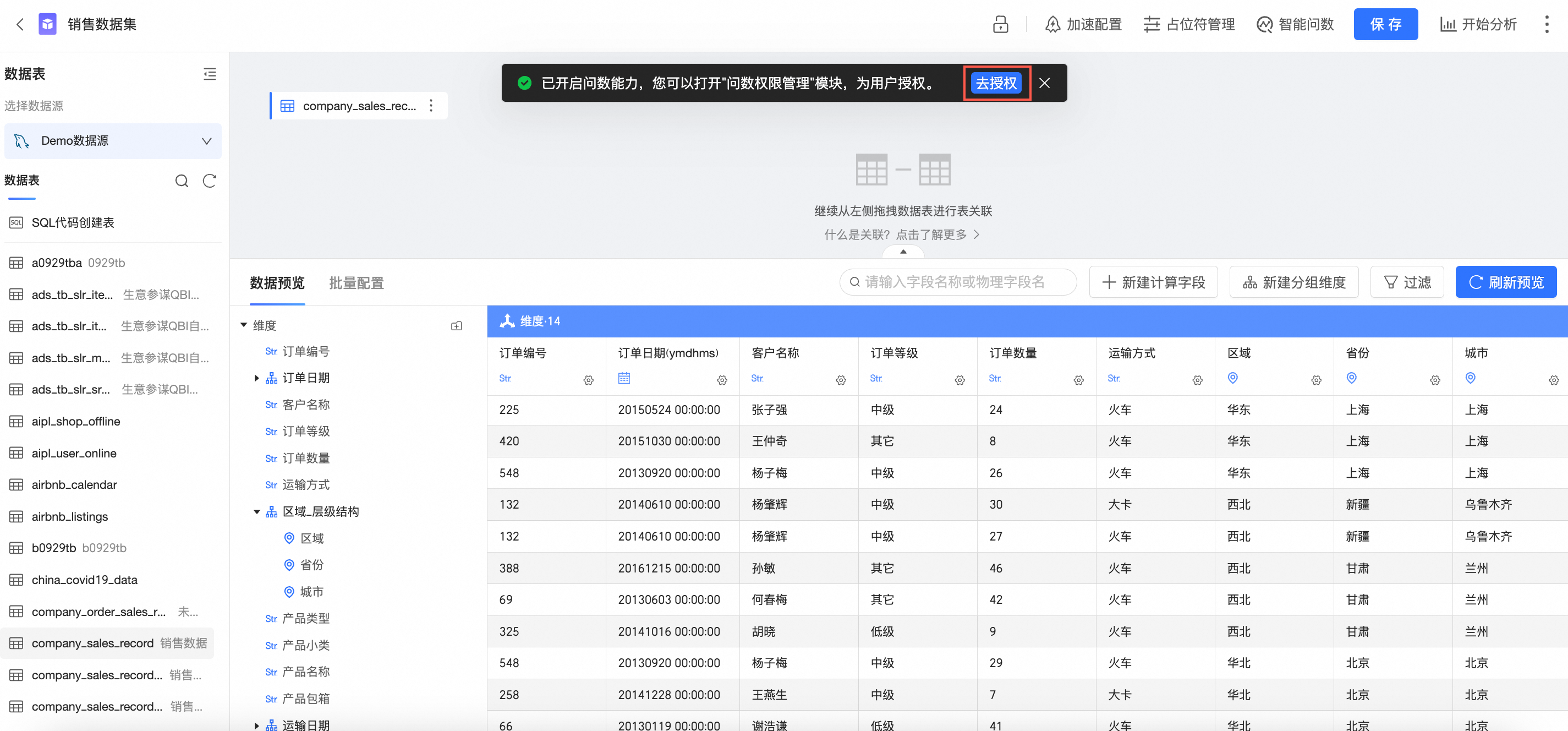Expand the 运输日期 hierarchy

pos(256,725)
